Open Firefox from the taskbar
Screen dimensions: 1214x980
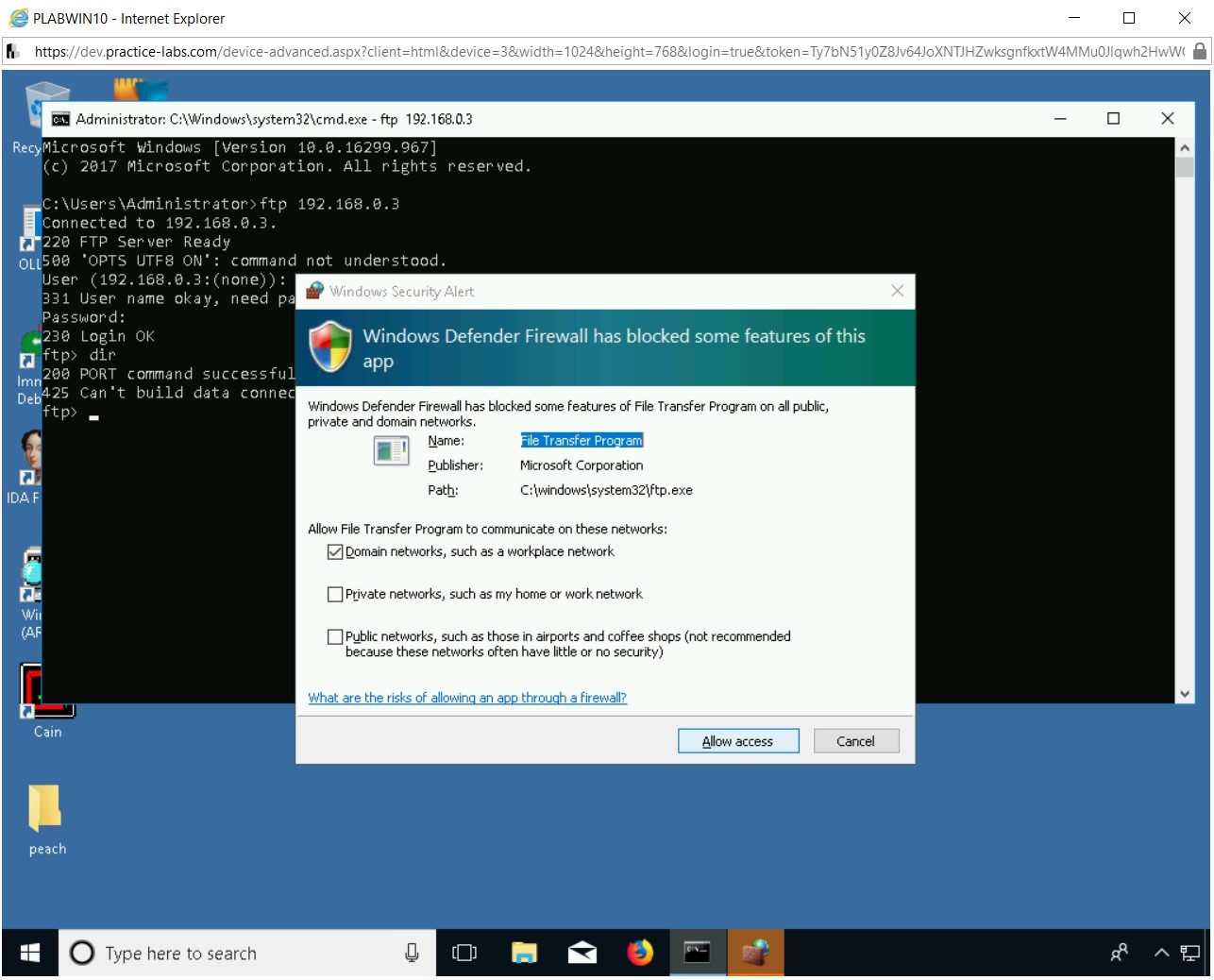(640, 953)
